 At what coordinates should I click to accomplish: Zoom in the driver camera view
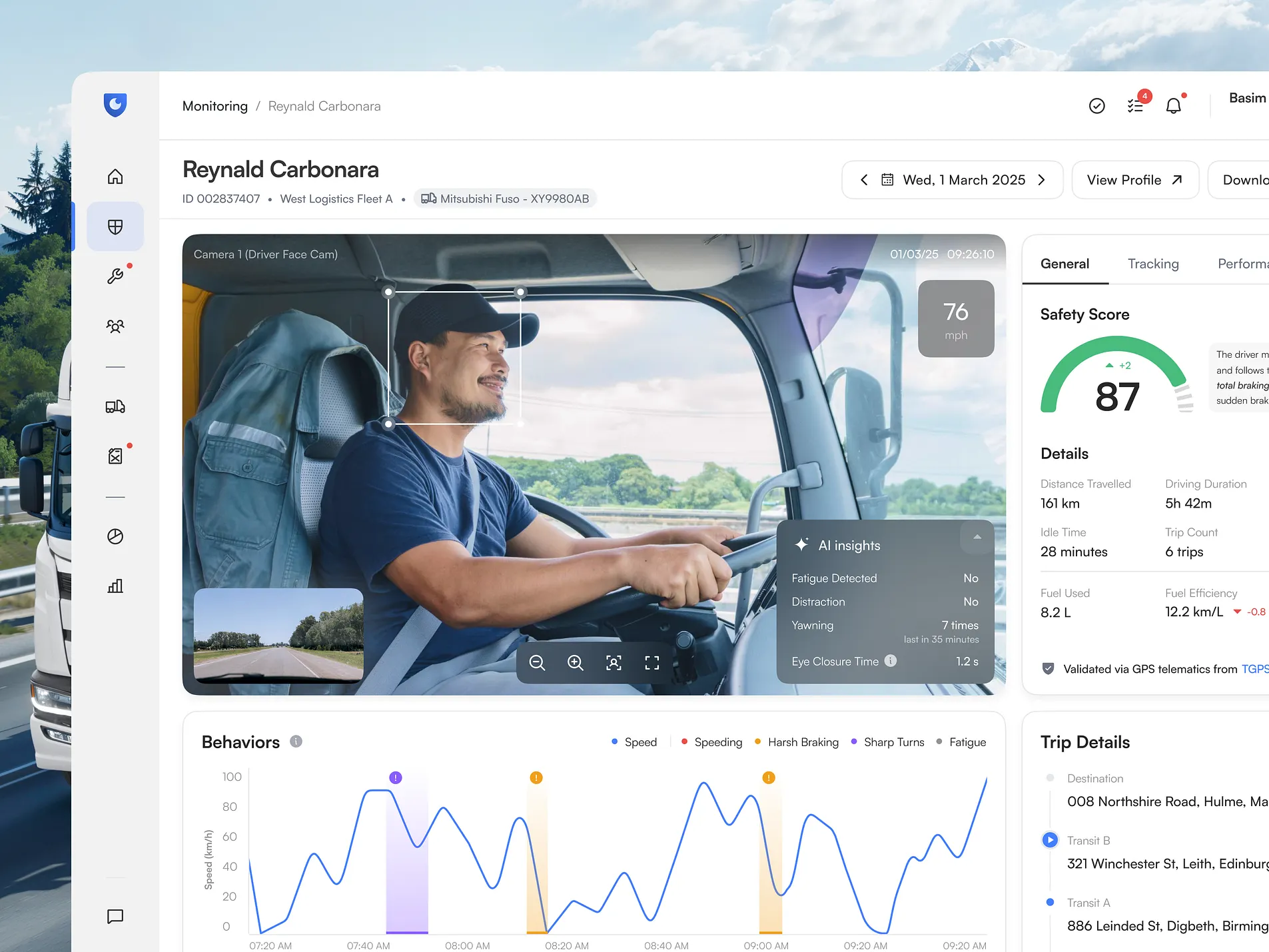pos(576,662)
